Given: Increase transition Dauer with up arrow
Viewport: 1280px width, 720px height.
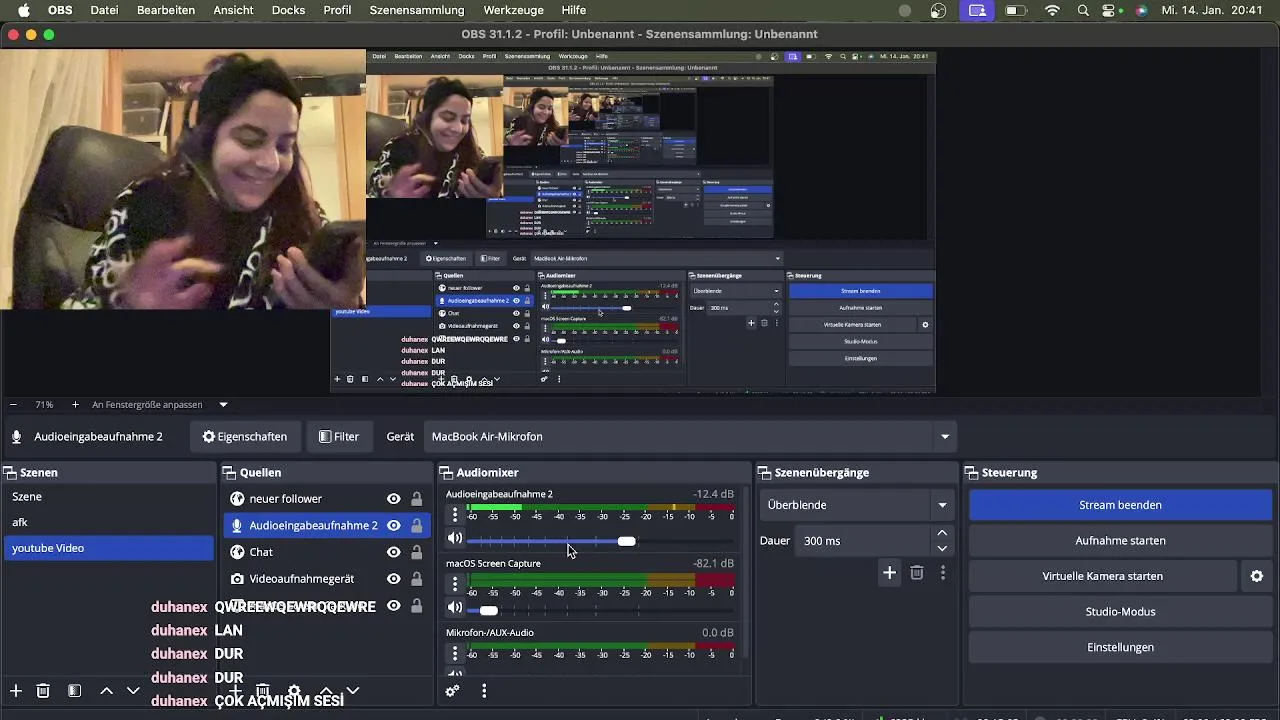Looking at the screenshot, I should [x=942, y=533].
